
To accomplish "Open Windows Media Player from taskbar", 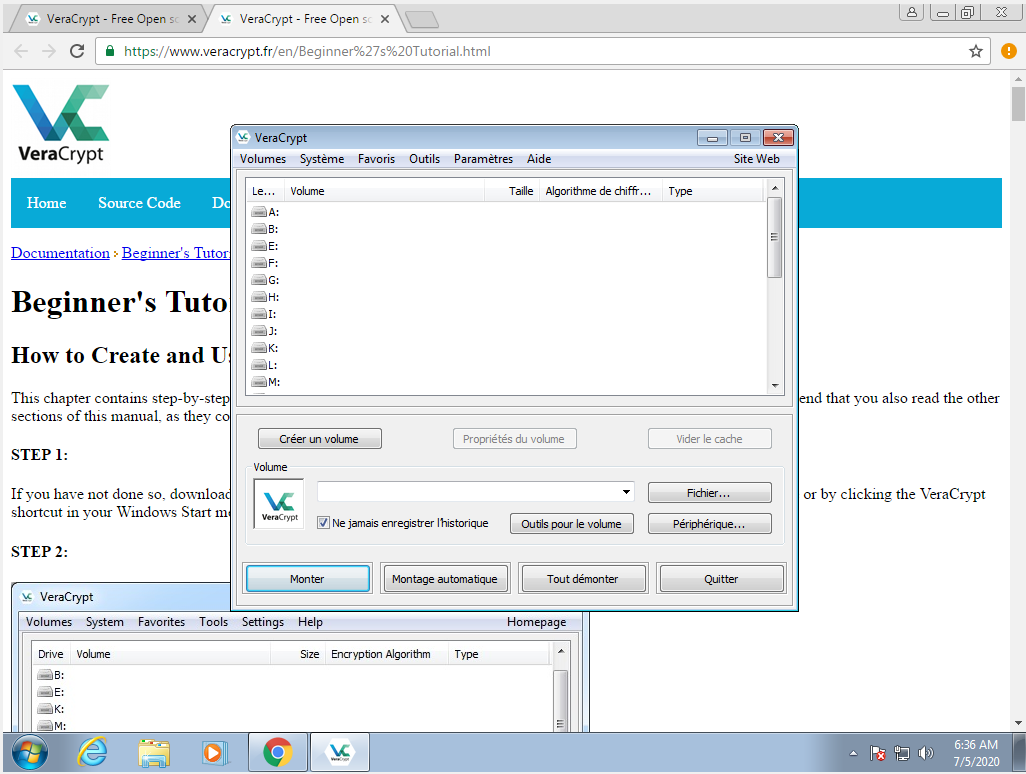I will click(215, 753).
